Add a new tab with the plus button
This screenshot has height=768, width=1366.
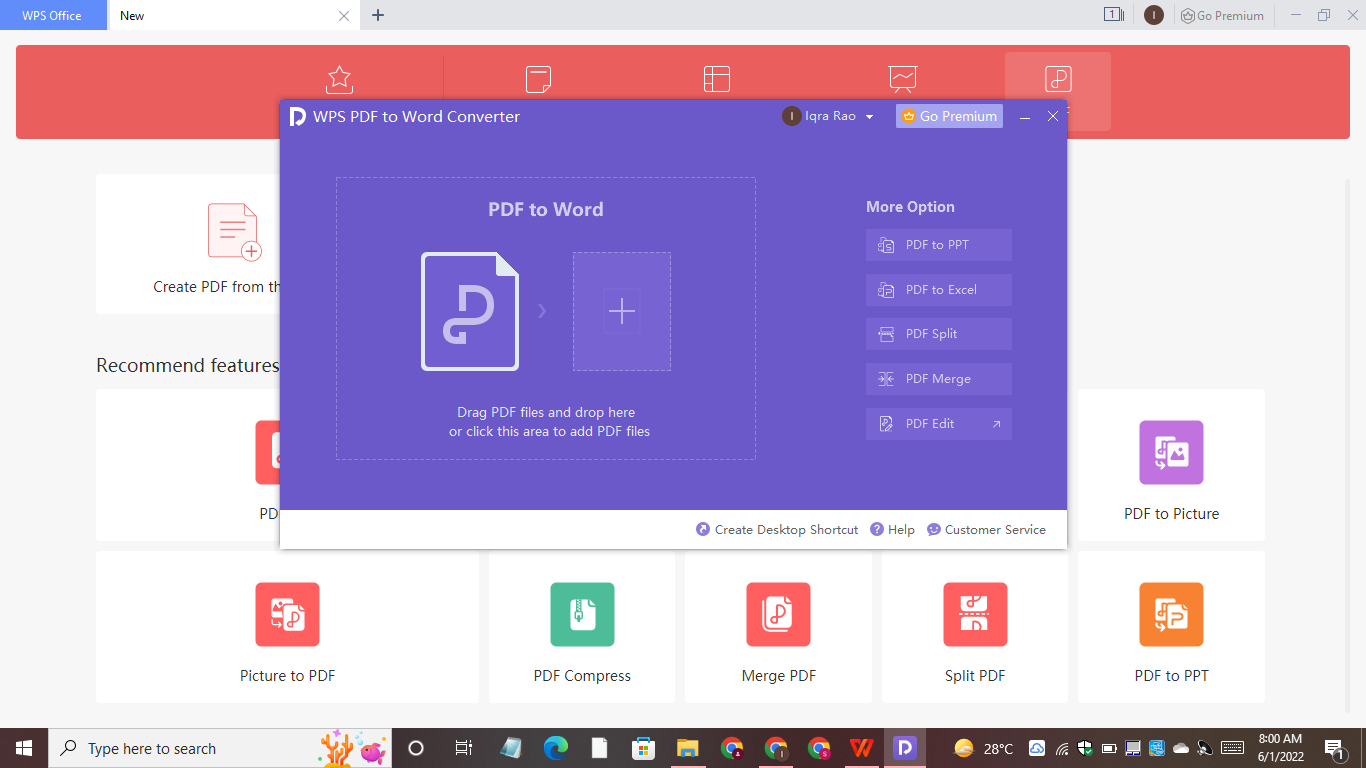(x=378, y=15)
